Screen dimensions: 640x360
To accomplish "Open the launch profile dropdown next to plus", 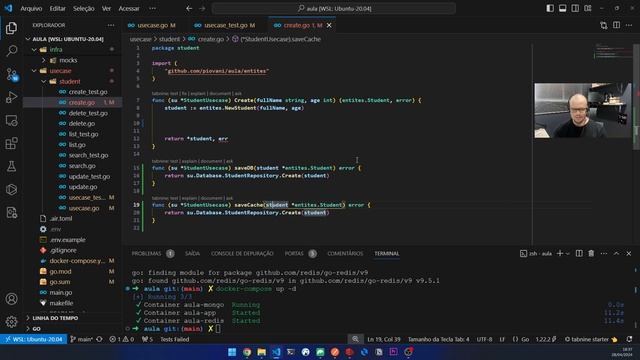I will tap(567, 253).
